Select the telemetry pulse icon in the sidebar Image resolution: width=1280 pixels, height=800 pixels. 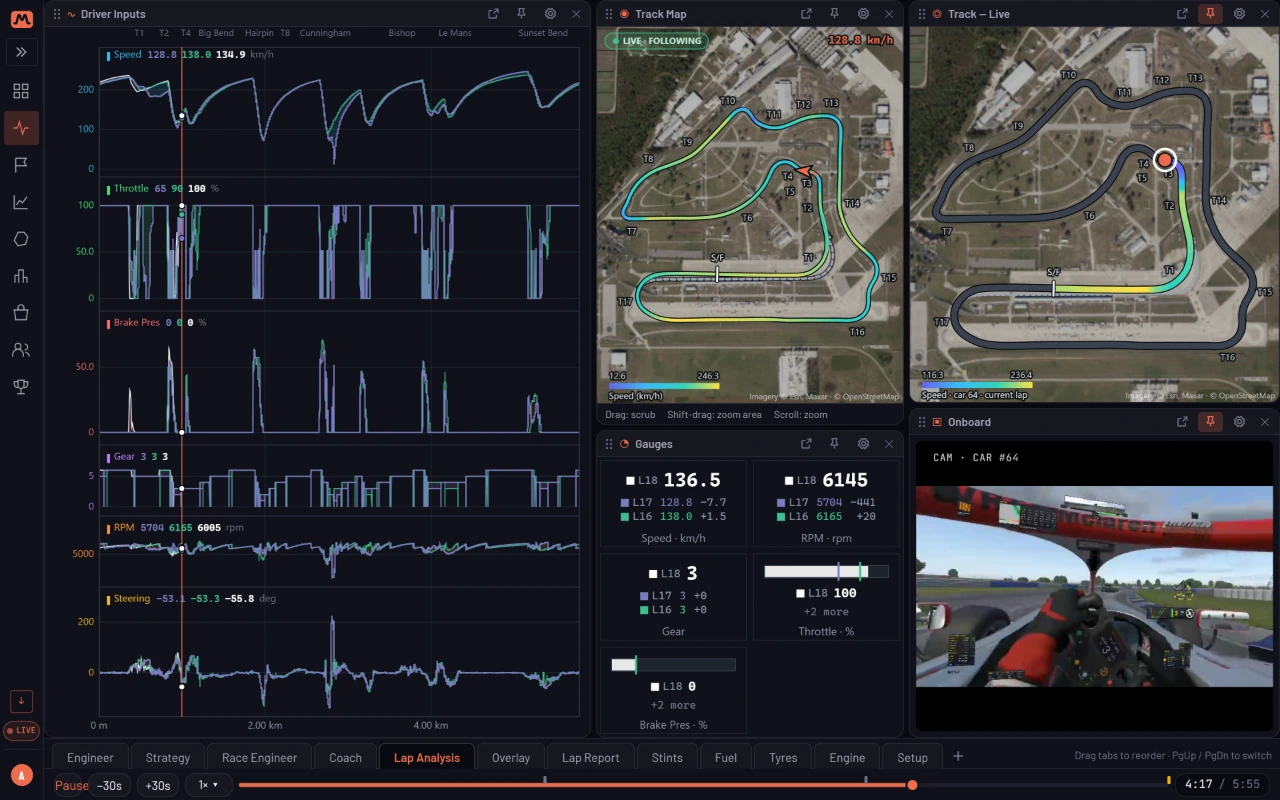[21, 128]
